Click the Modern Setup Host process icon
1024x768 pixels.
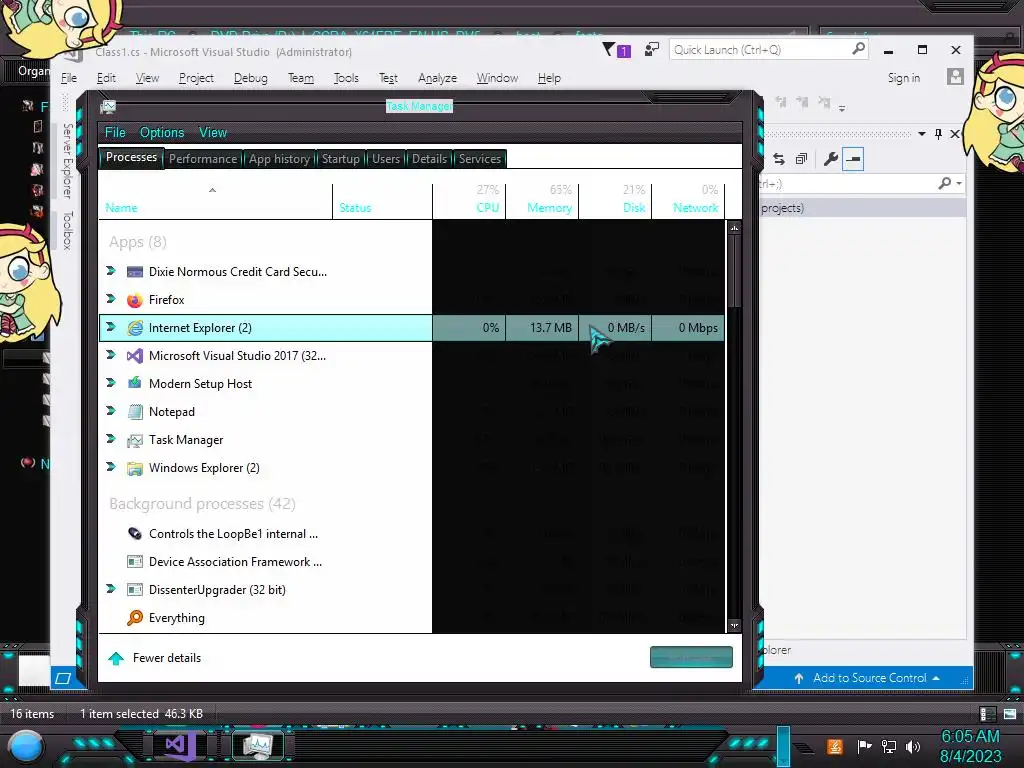pos(135,383)
